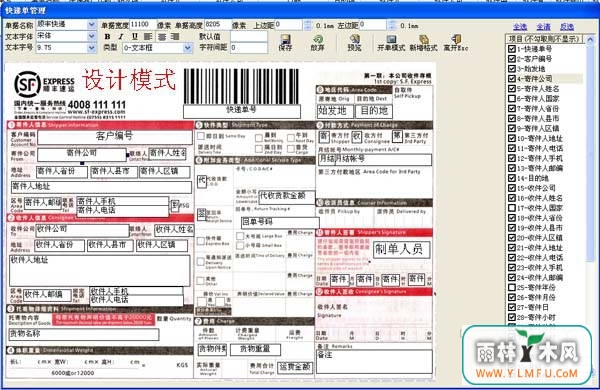Toggle bold B formatting

[x=108, y=37]
